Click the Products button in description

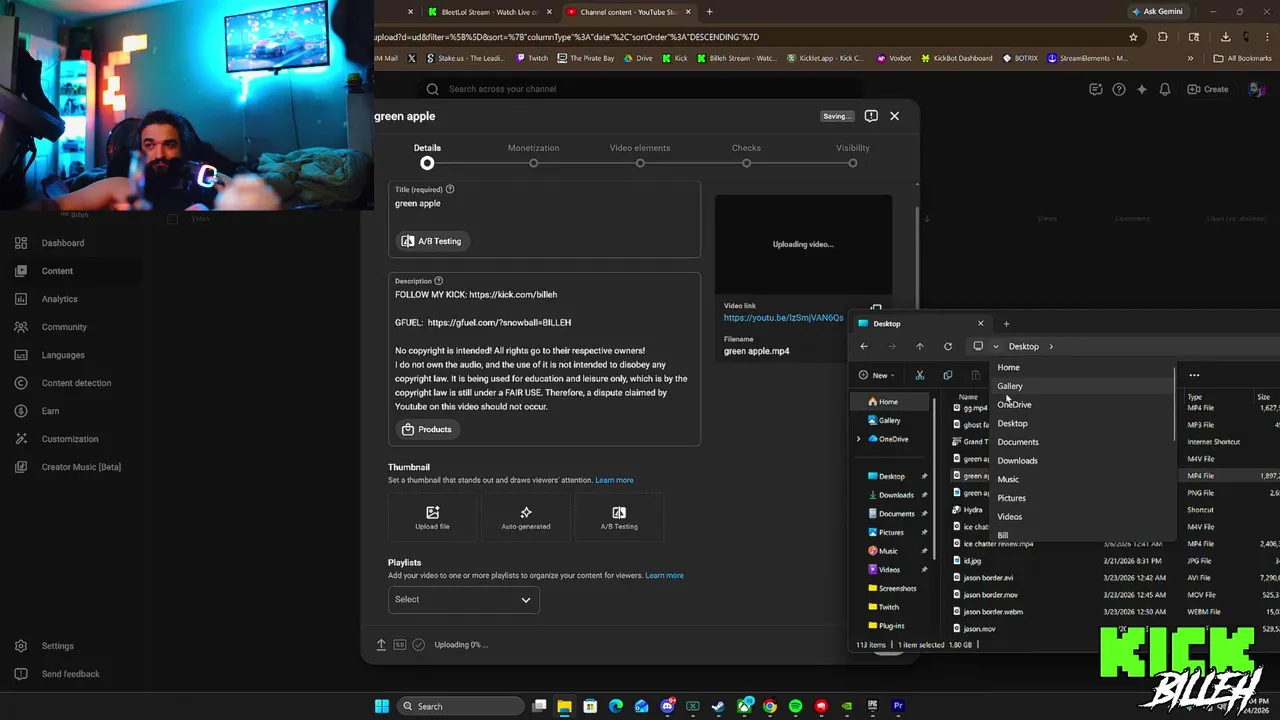click(x=427, y=429)
